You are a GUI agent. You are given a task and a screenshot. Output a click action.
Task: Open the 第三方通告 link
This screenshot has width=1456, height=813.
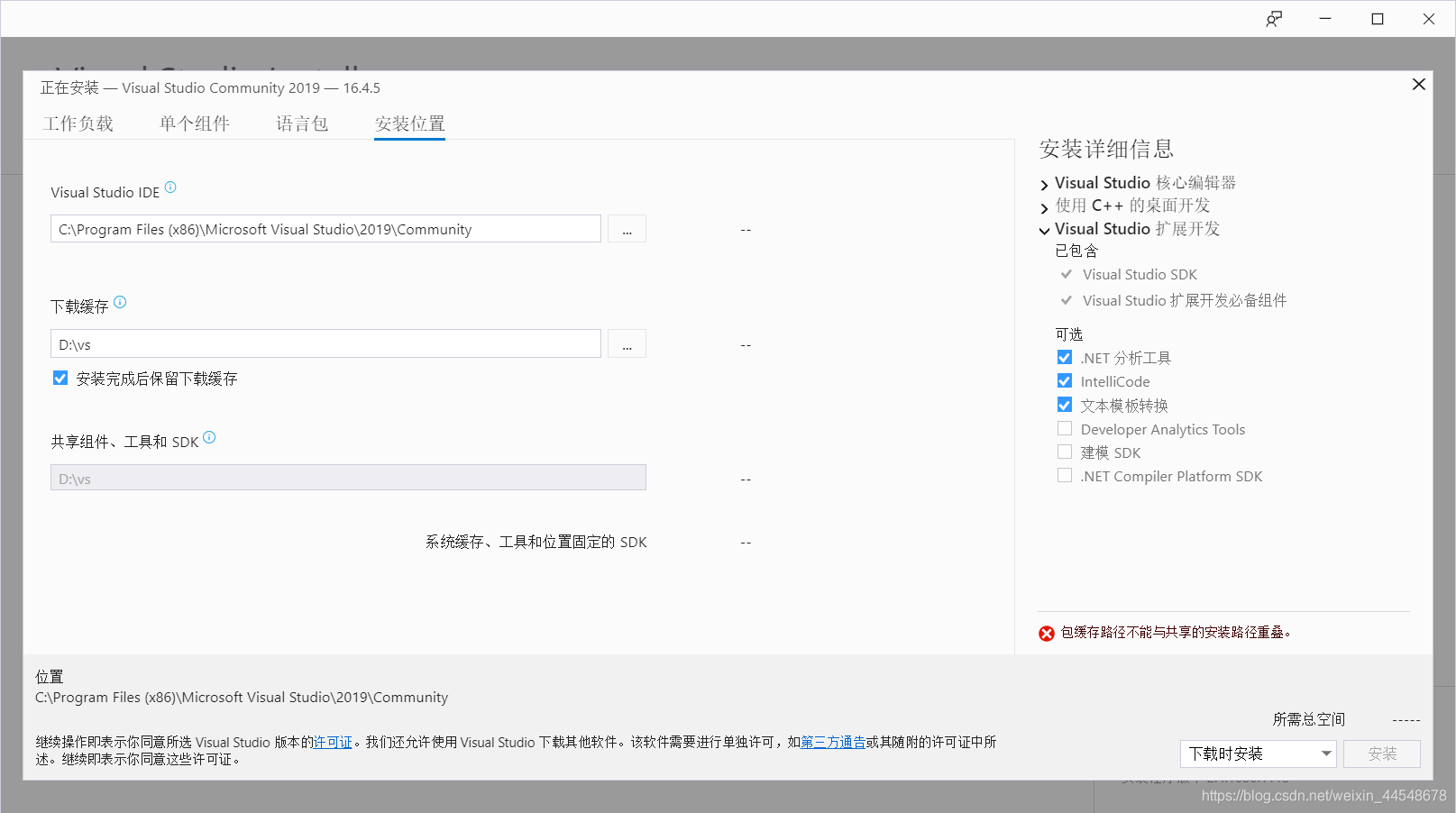point(833,742)
